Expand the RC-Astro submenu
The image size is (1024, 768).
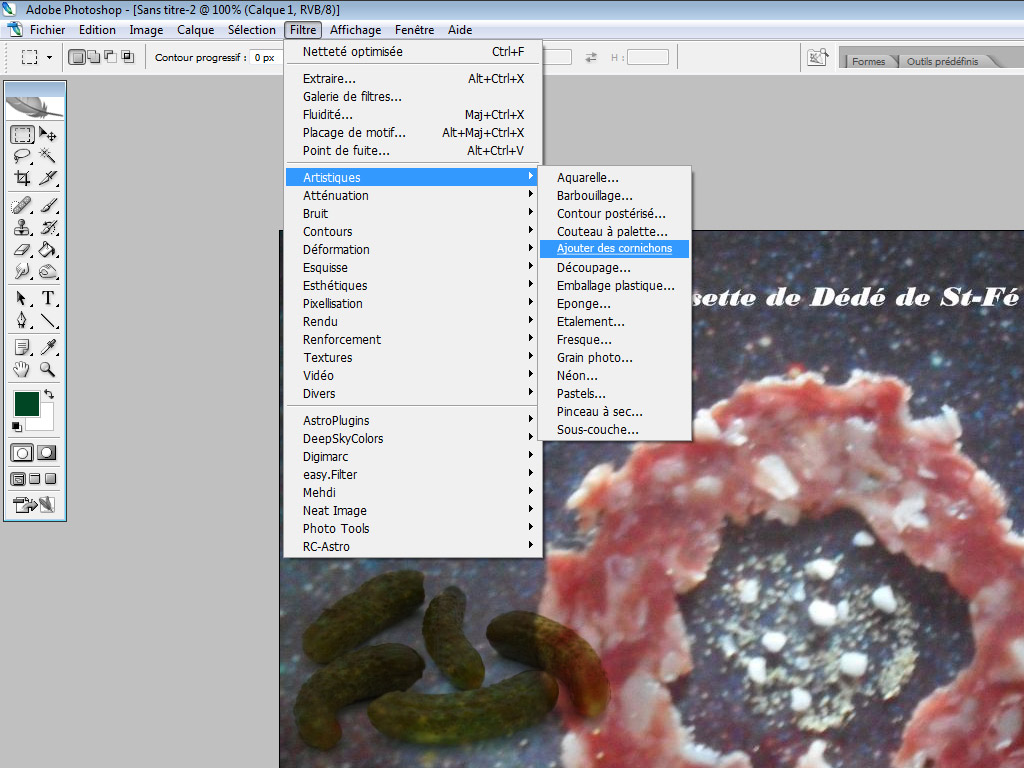pos(413,547)
